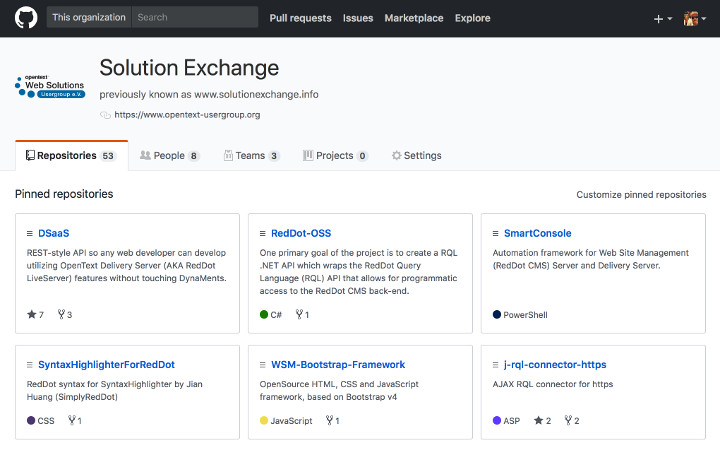Click the Repositories count badge 53
Screen dimensions: 720x455
tap(108, 156)
